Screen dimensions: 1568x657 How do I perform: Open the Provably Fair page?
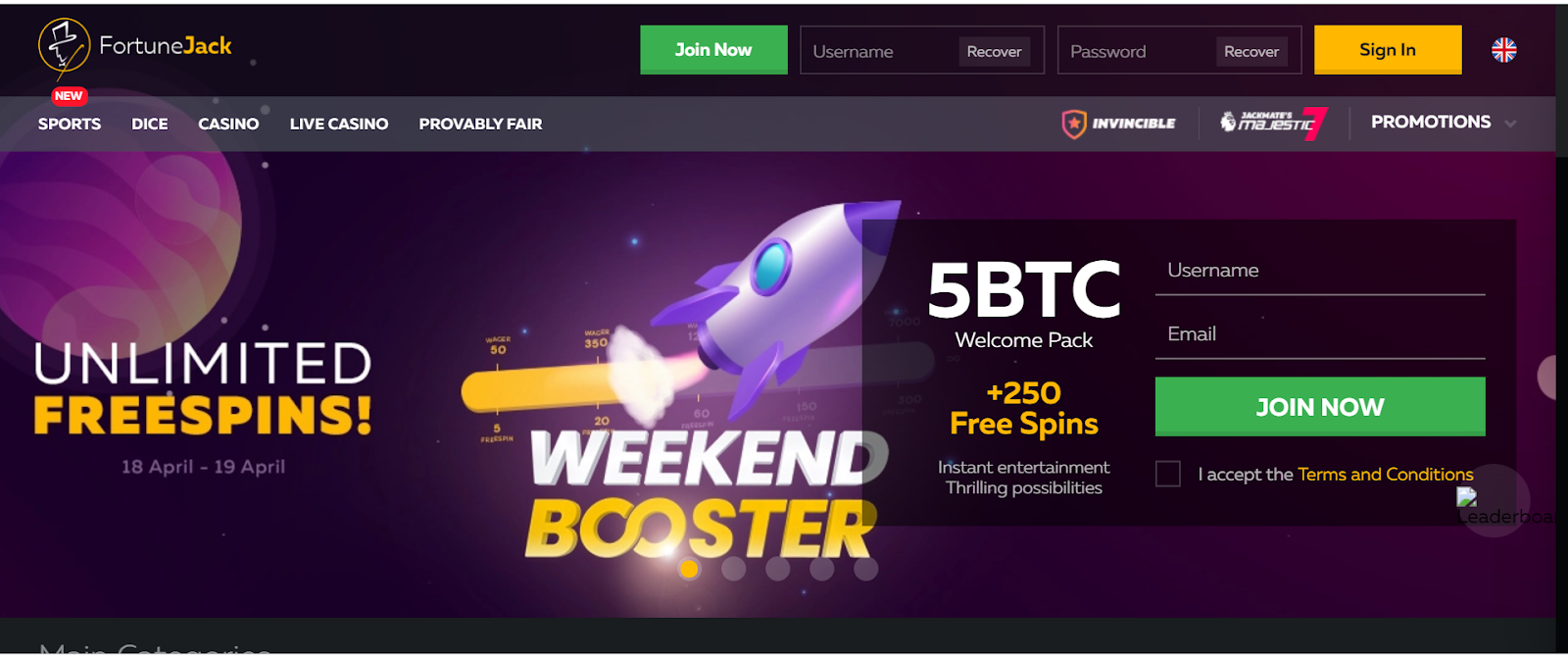tap(480, 124)
